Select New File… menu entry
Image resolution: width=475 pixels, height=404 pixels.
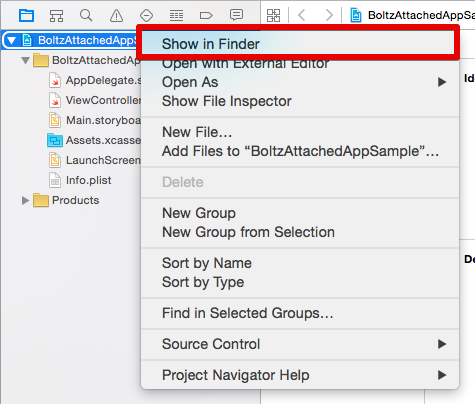(197, 132)
